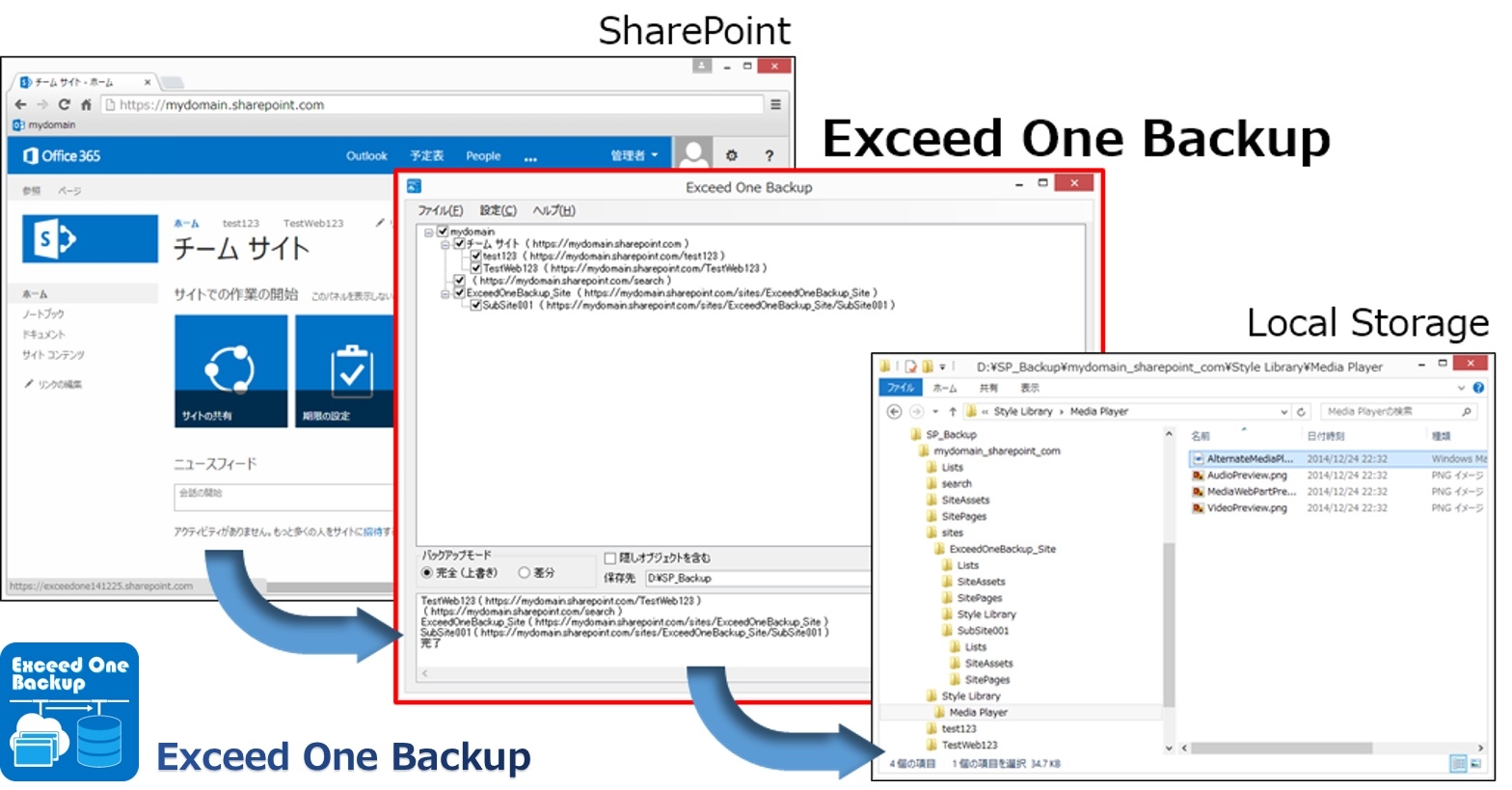Open the mydomain bookmark in bookmarks bar
This screenshot has height=790, width=1512.
tap(44, 124)
